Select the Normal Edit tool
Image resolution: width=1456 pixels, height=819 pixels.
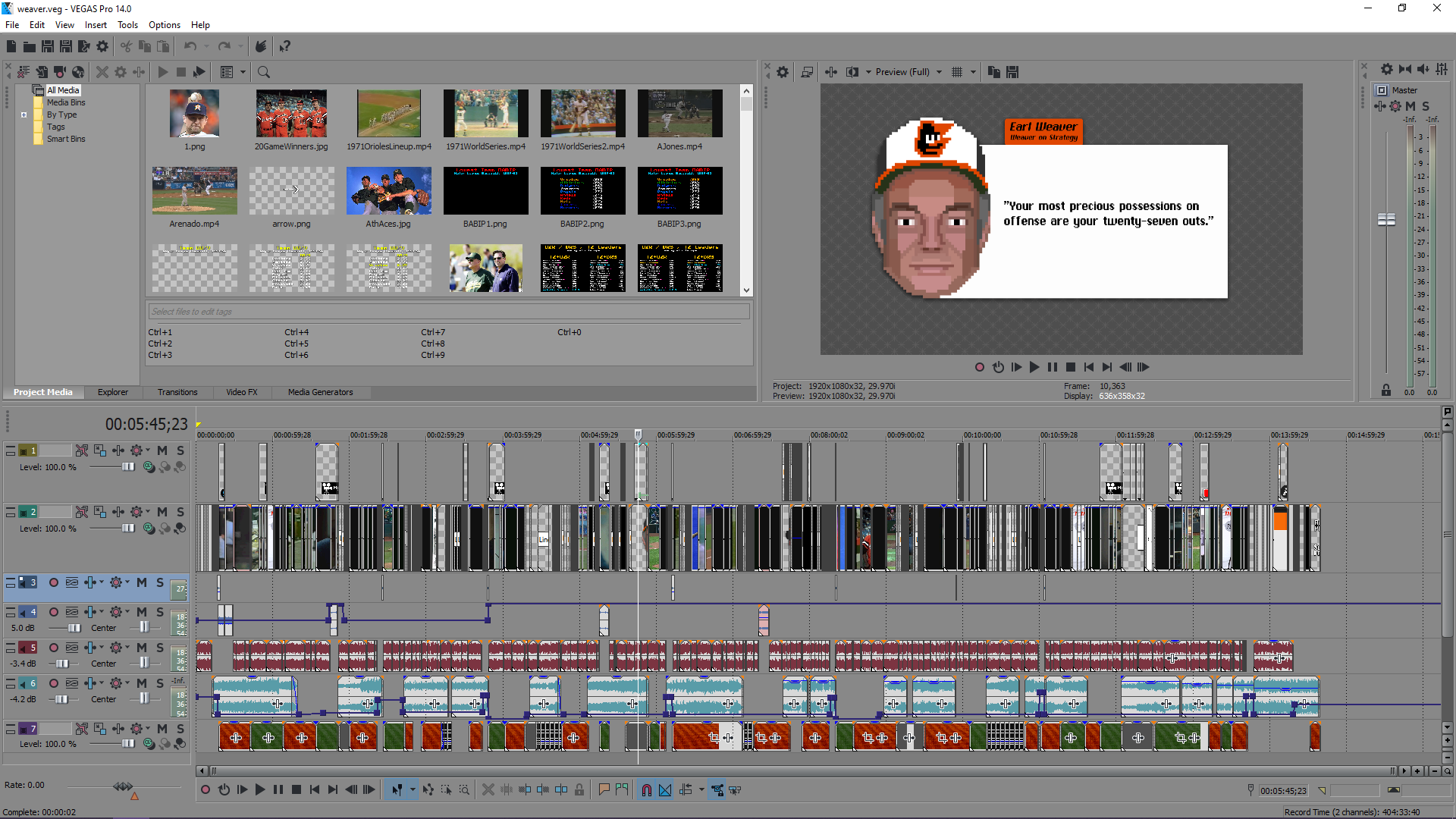(x=397, y=790)
